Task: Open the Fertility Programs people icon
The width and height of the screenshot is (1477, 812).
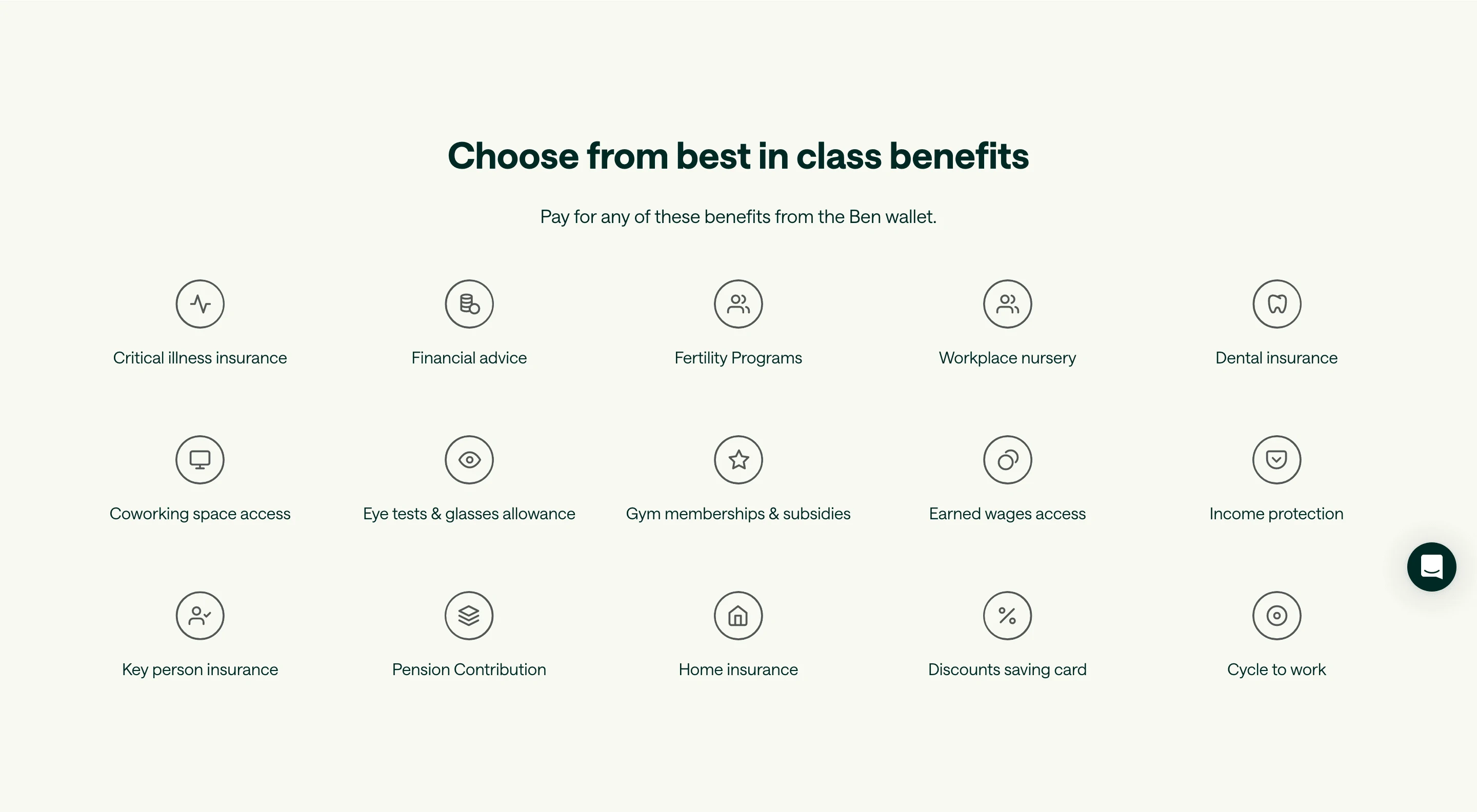Action: pyautogui.click(x=738, y=303)
